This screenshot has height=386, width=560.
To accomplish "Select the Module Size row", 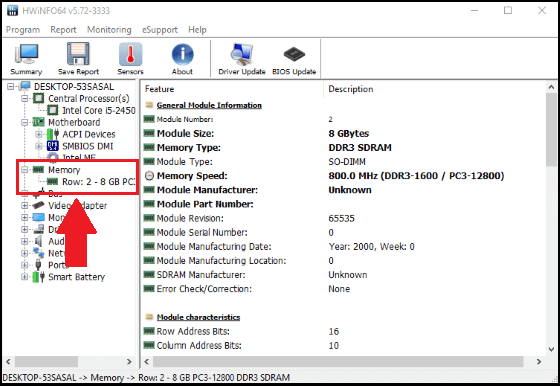I will (x=344, y=134).
